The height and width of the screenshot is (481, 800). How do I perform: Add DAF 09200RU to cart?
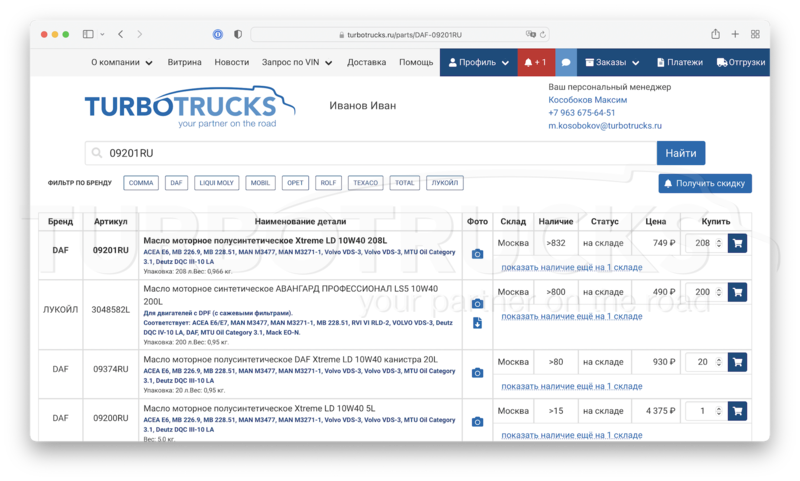pyautogui.click(x=737, y=411)
